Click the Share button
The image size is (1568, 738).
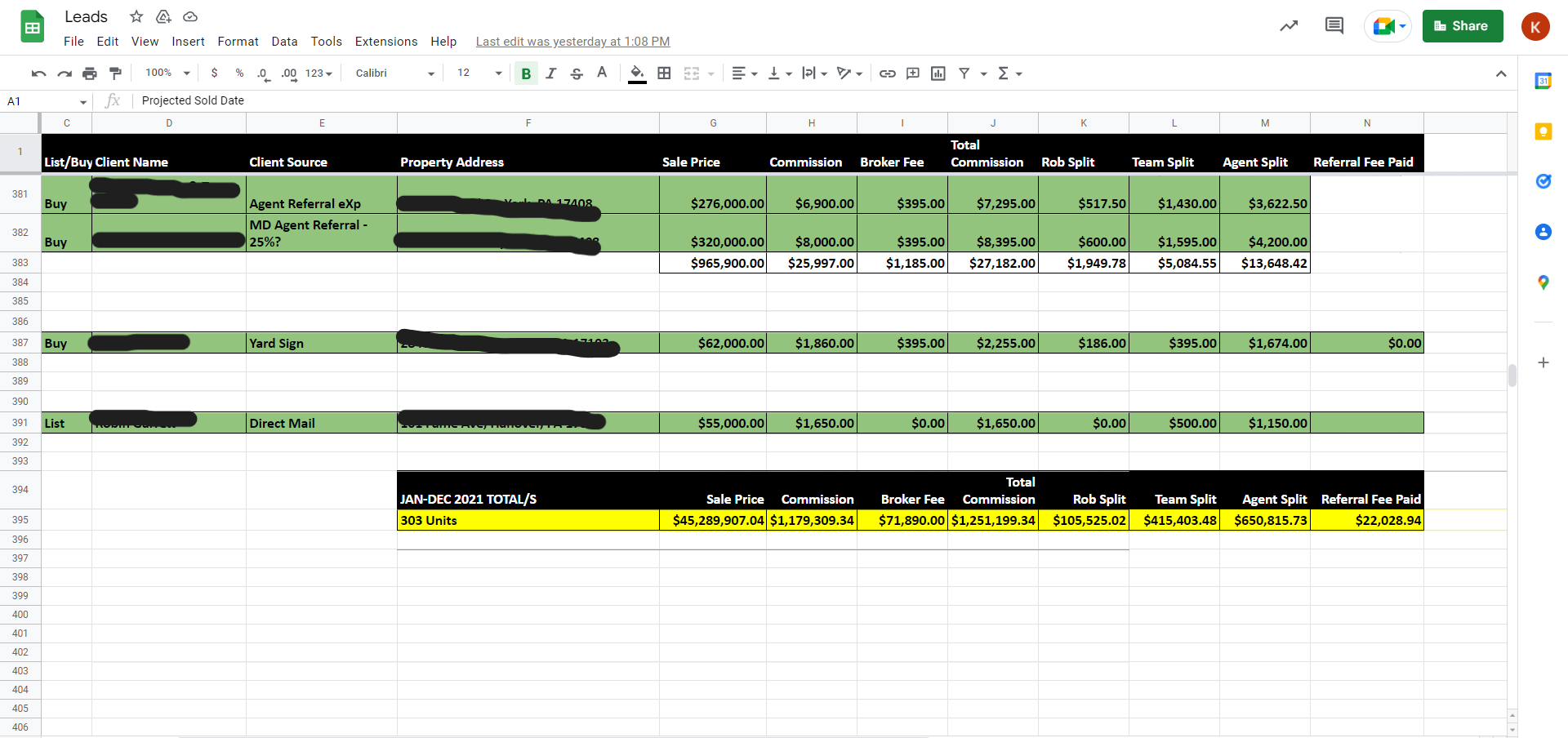1463,26
